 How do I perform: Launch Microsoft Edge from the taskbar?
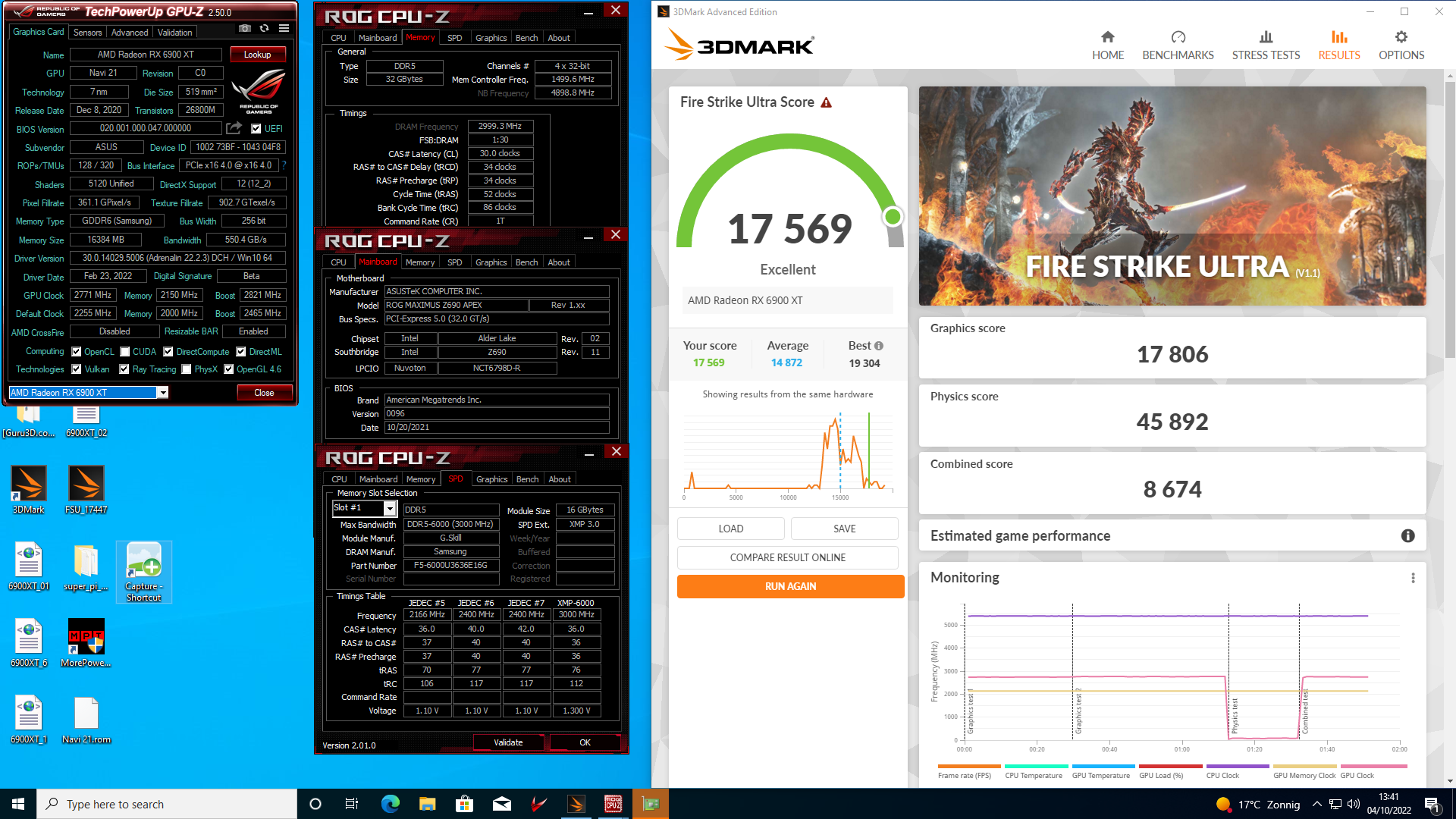pyautogui.click(x=390, y=804)
